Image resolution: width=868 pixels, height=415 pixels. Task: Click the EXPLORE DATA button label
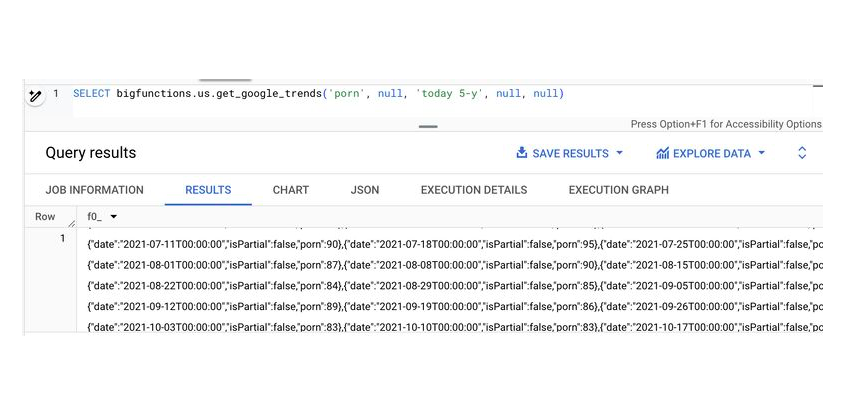coord(711,153)
